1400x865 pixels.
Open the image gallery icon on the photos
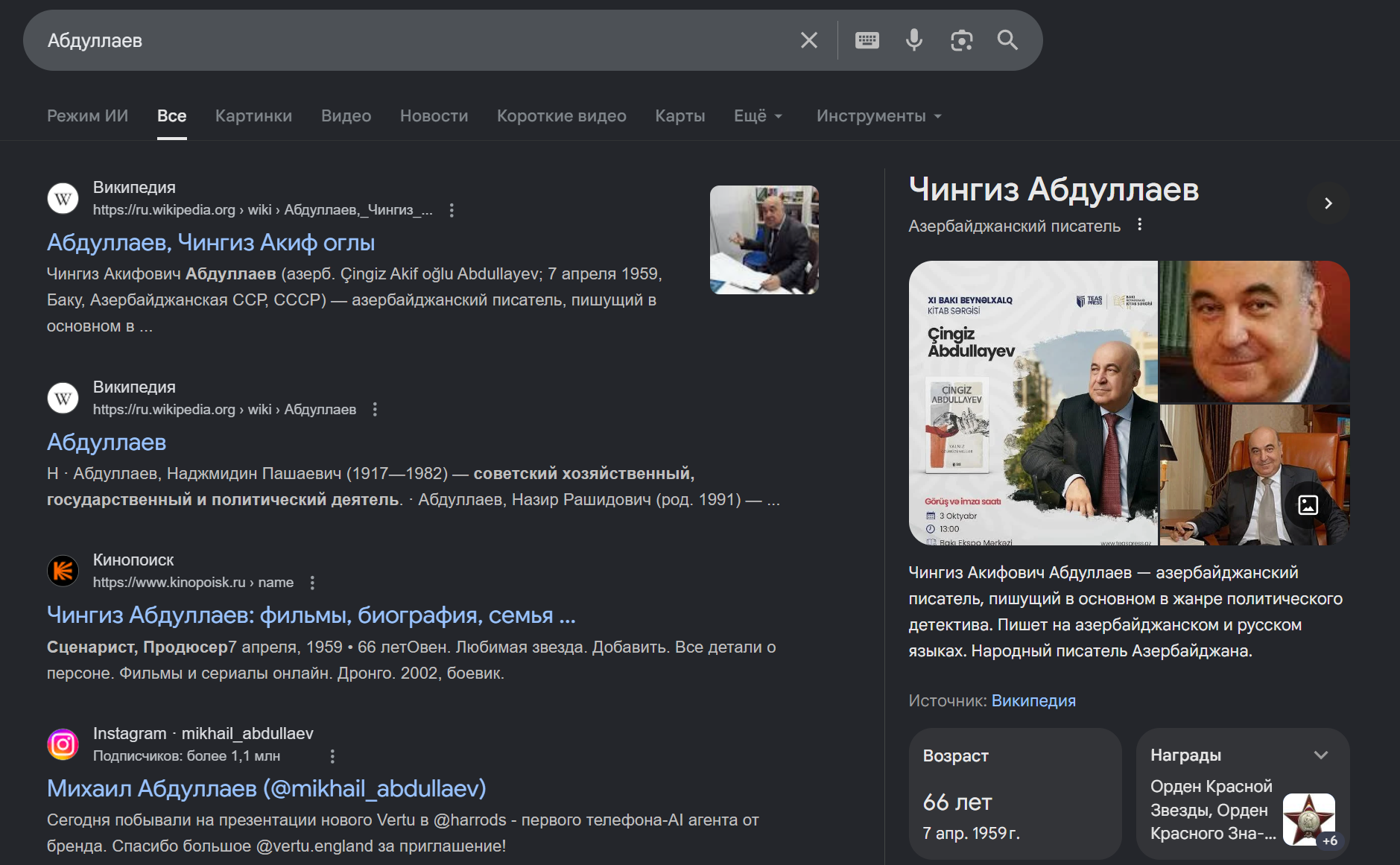point(1308,505)
